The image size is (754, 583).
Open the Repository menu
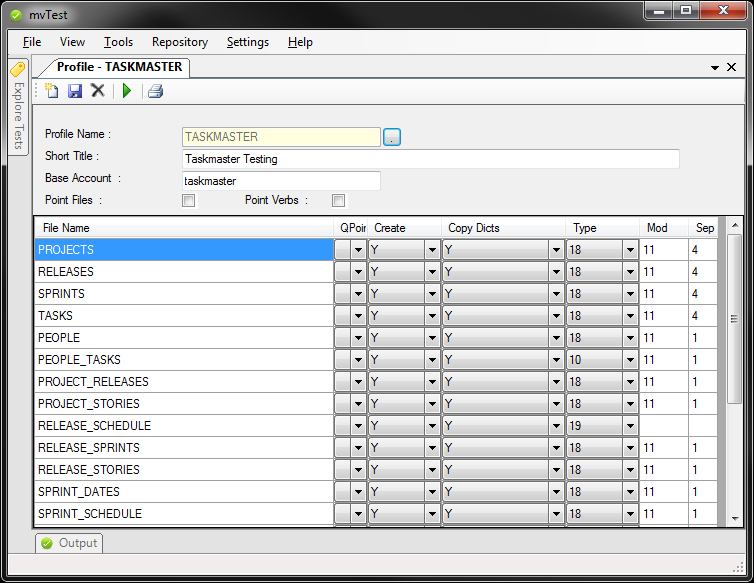pyautogui.click(x=180, y=42)
